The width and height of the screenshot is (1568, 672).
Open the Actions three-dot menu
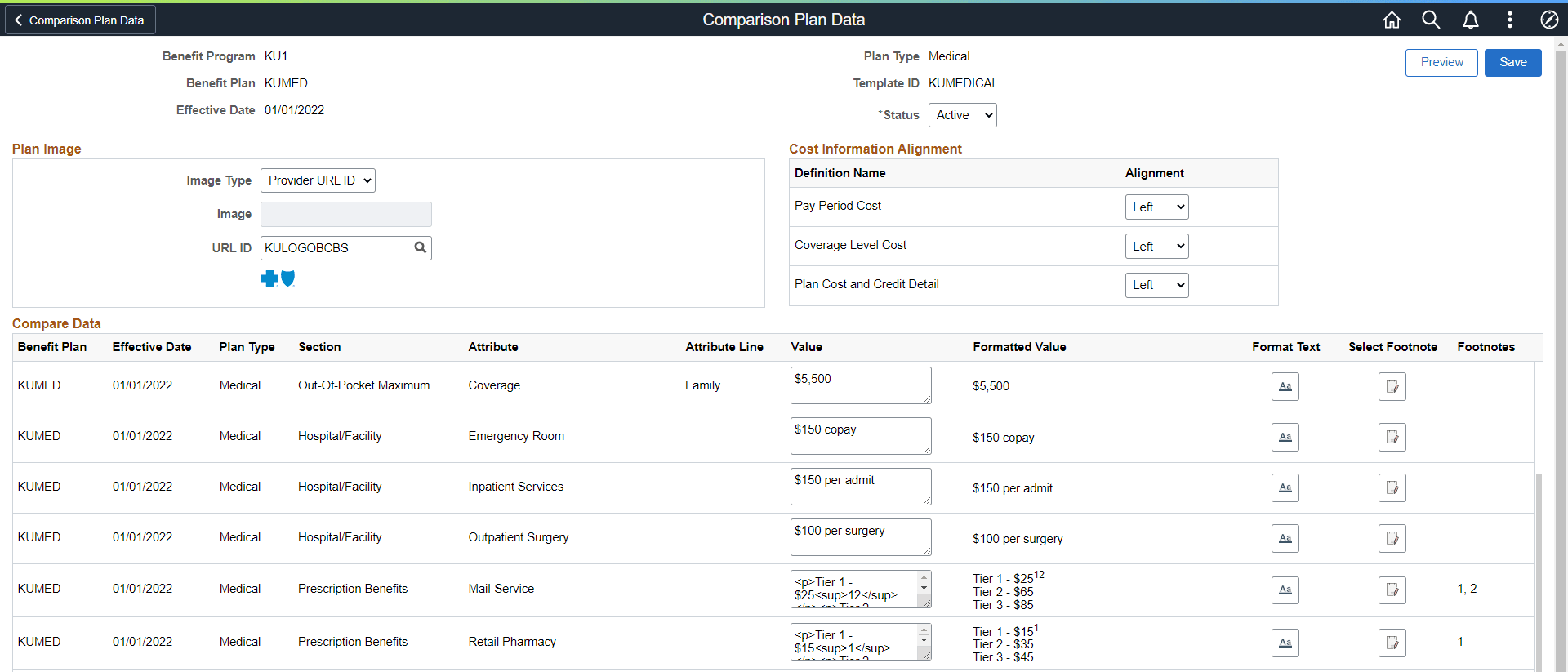(x=1509, y=20)
